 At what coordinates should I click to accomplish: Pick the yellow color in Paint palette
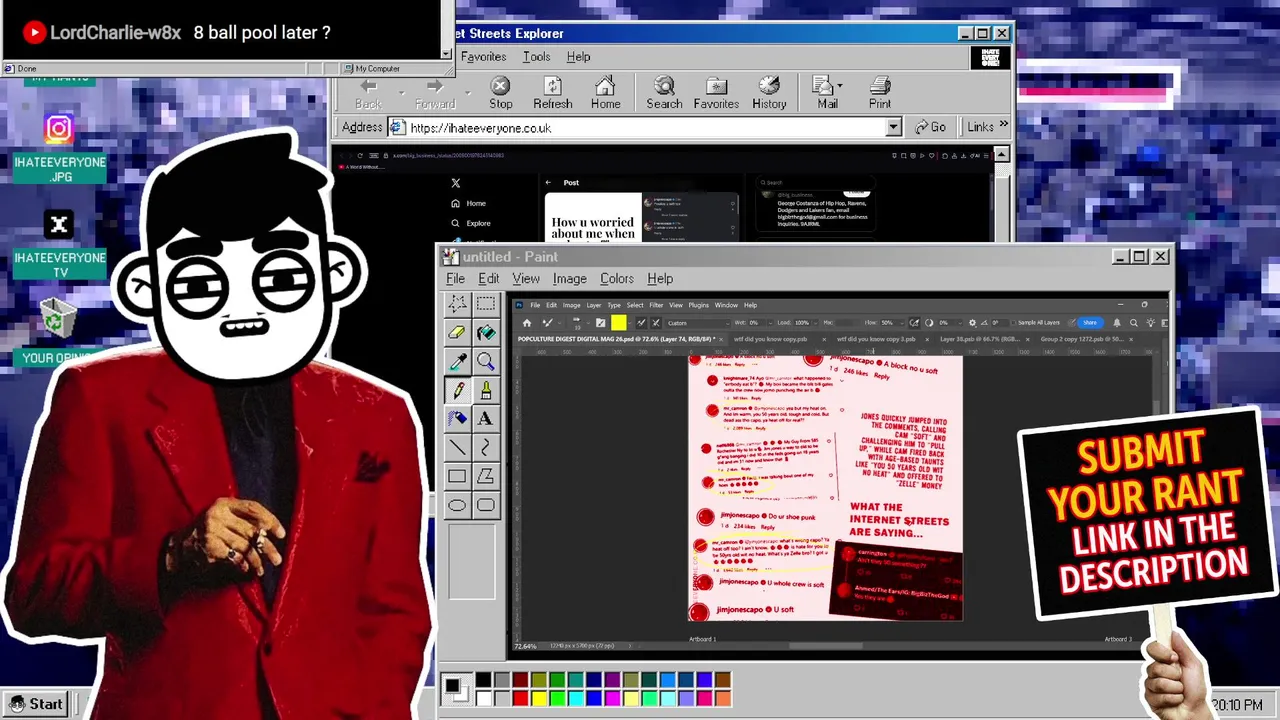click(539, 698)
